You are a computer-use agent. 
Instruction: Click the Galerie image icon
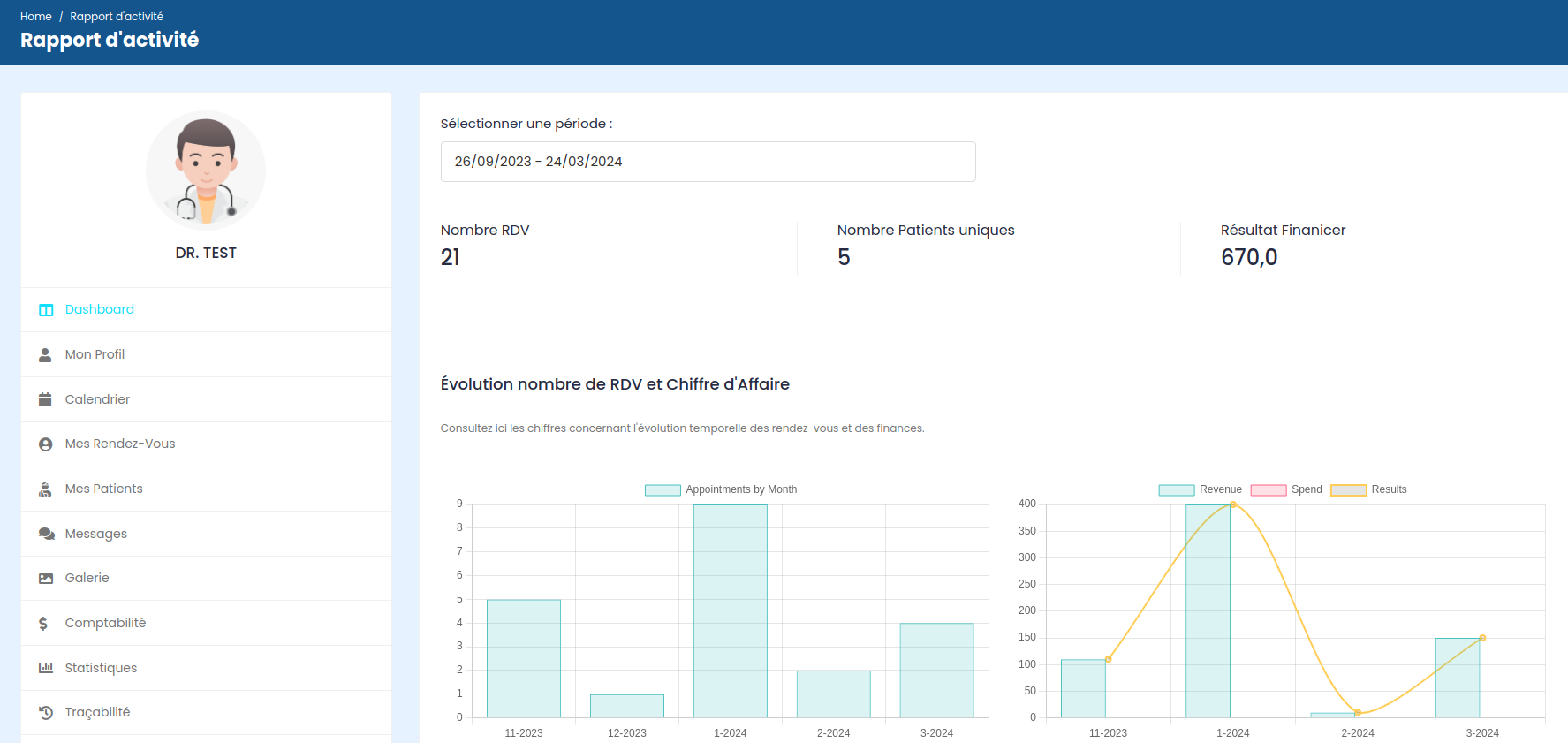(x=46, y=579)
